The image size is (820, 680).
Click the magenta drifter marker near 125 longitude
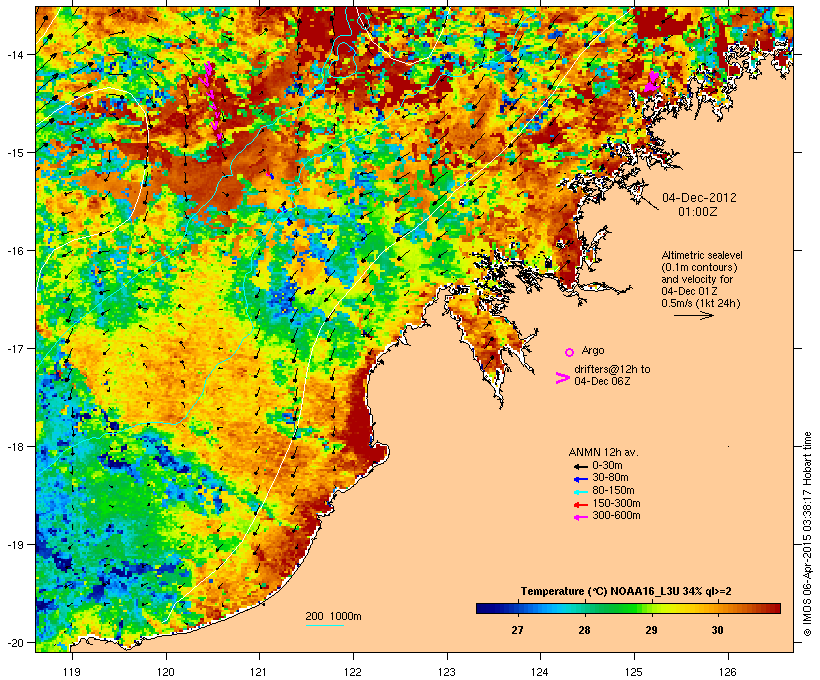tap(651, 83)
